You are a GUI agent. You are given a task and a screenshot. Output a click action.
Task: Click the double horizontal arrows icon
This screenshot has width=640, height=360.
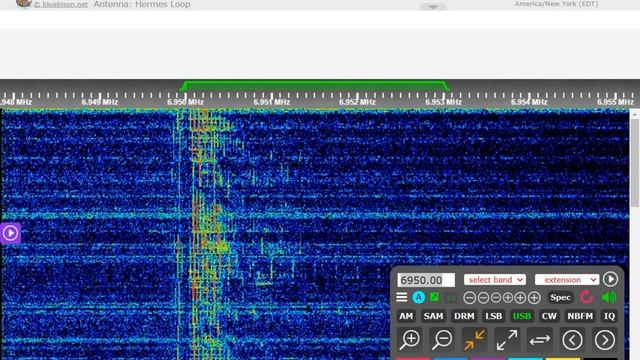pyautogui.click(x=540, y=340)
